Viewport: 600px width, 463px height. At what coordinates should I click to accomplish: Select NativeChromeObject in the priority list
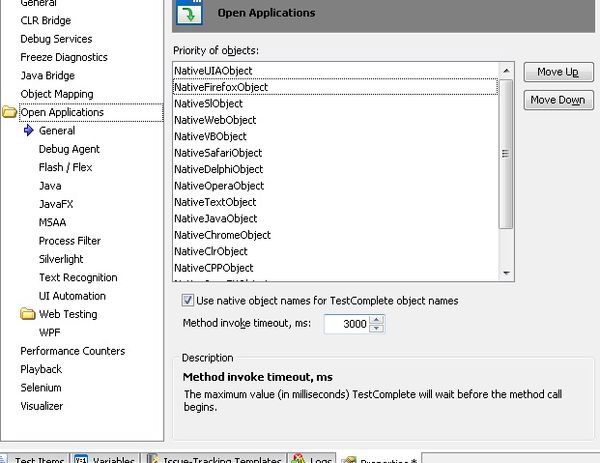222,235
